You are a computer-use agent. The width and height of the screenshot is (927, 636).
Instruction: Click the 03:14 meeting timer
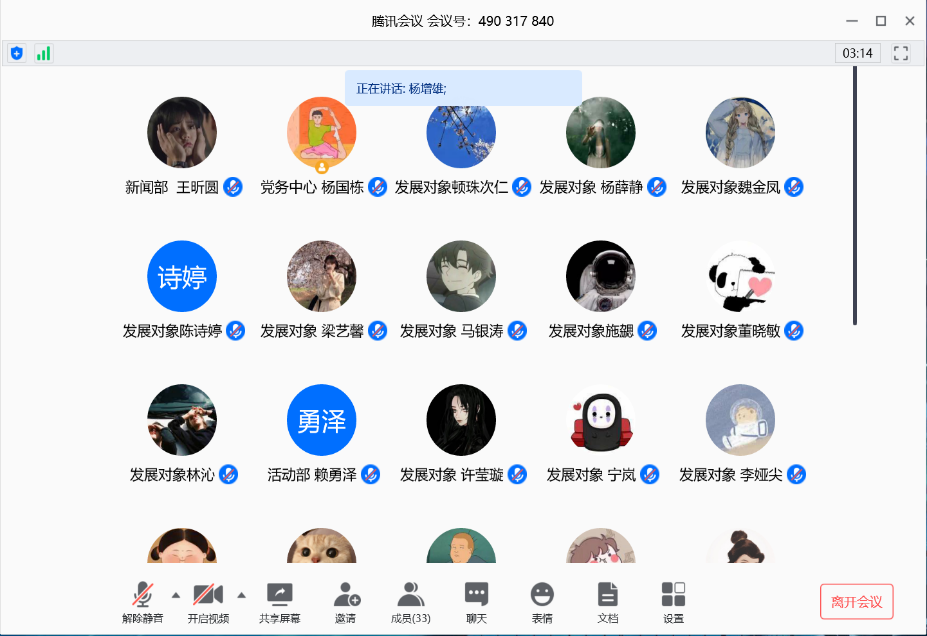pyautogui.click(x=857, y=53)
